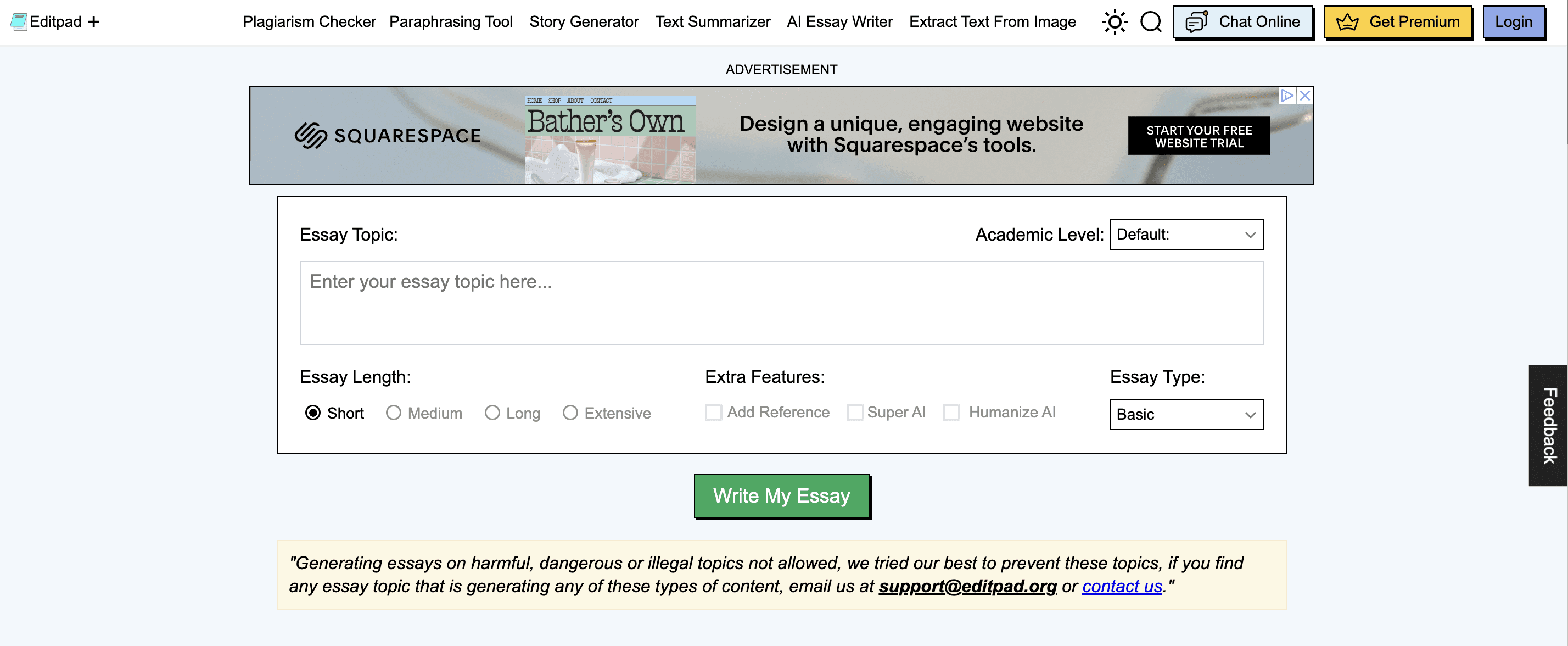The height and width of the screenshot is (646, 1568).
Task: Click the Login button
Action: 1515,21
